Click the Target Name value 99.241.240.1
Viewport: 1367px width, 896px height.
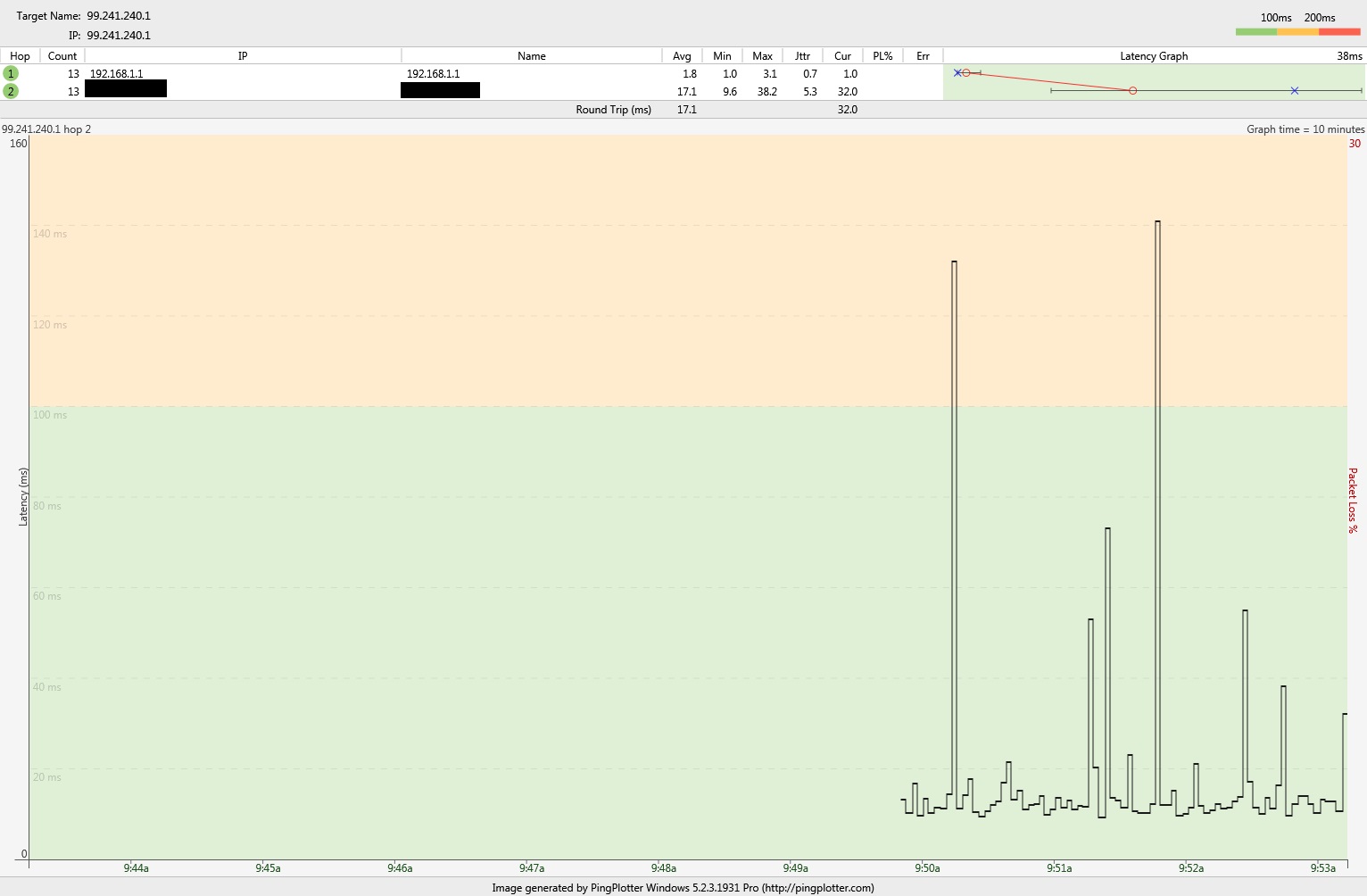119,16
